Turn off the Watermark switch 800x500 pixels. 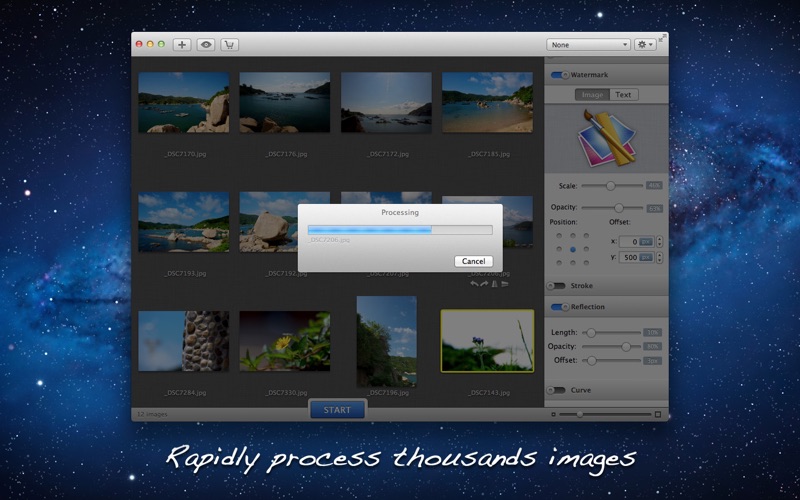(x=560, y=75)
